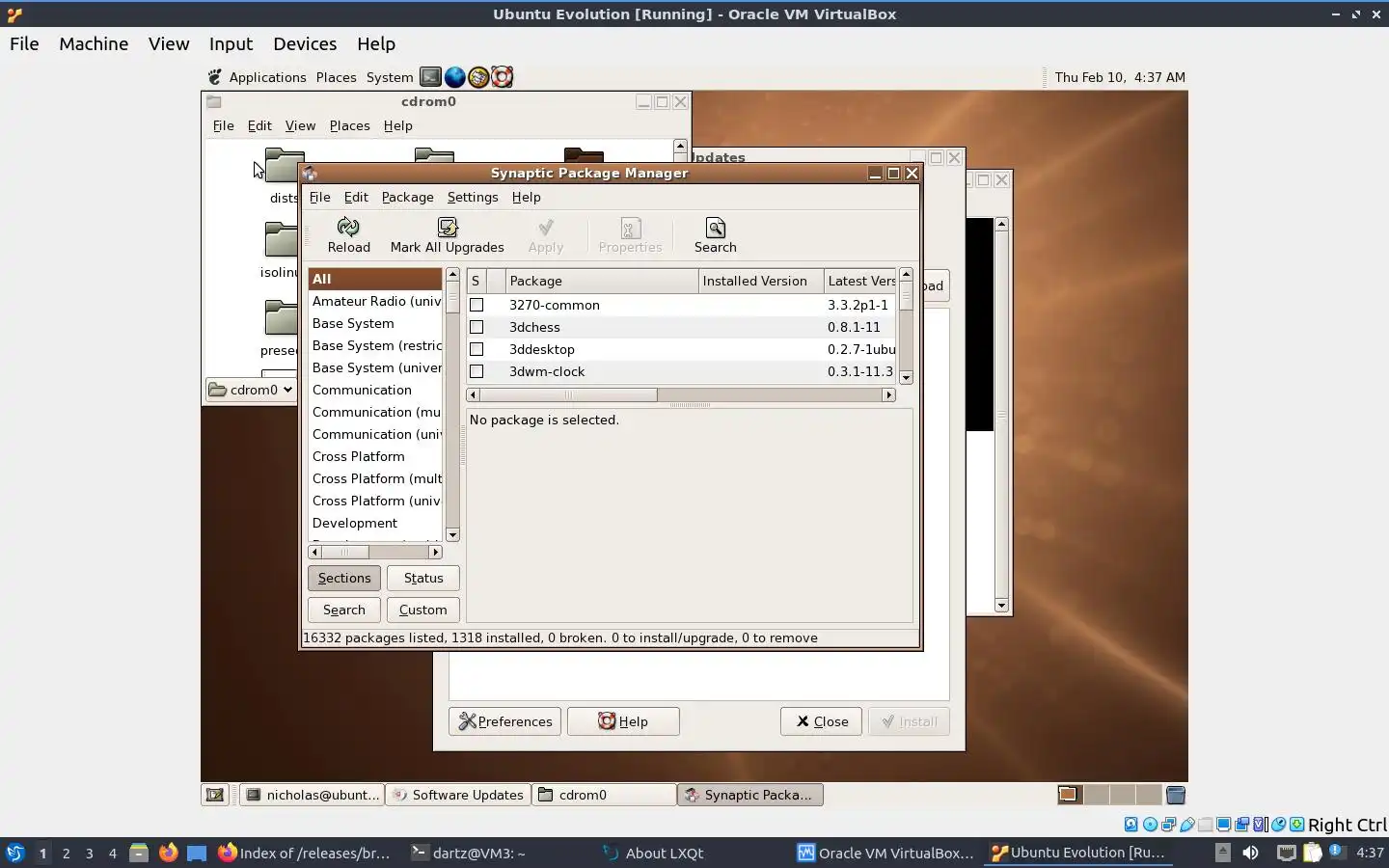Click Close button in Software Updates window
Viewport: 1389px width, 868px height.
(821, 721)
